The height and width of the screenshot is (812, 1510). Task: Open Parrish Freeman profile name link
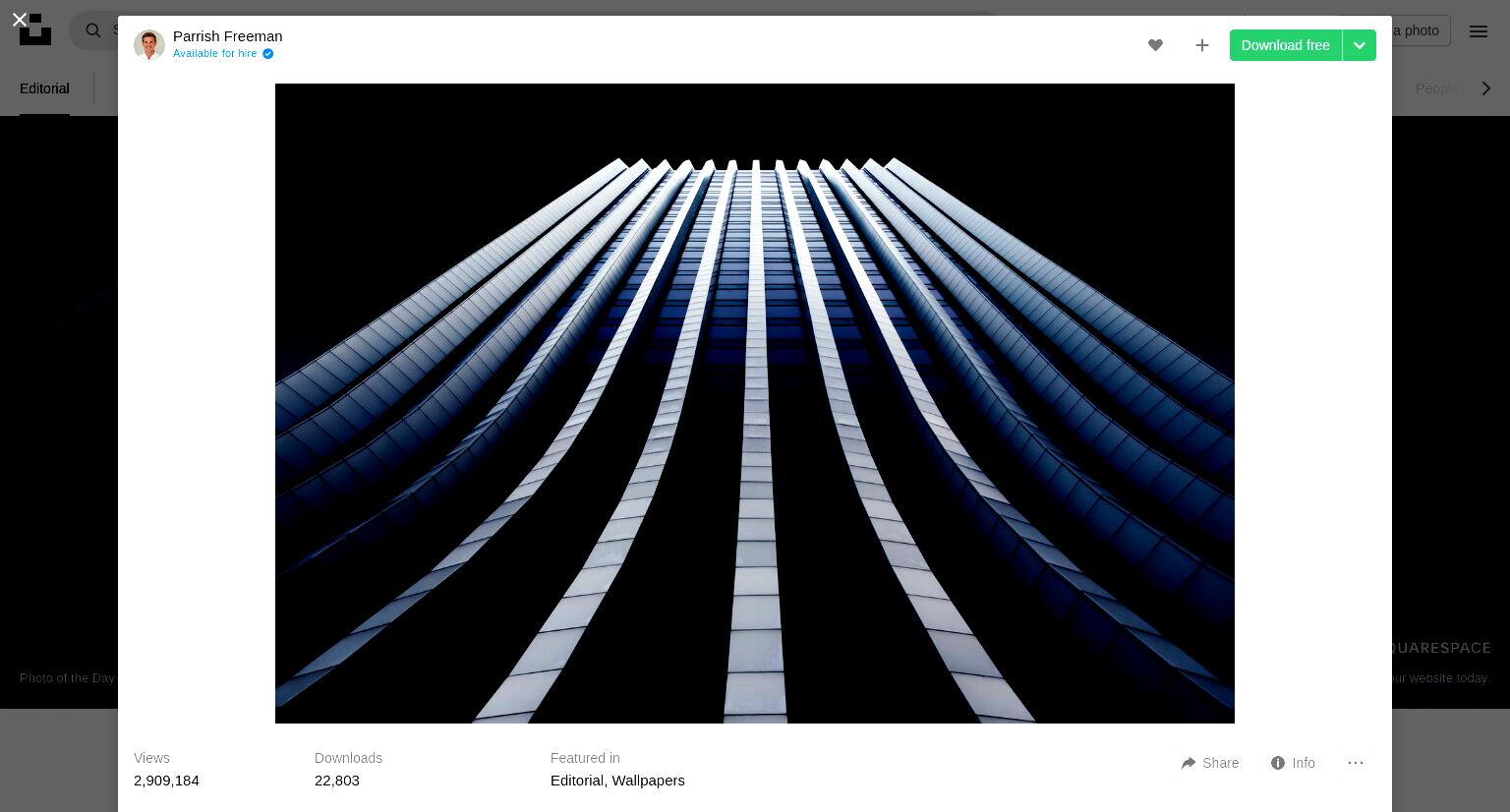(228, 36)
